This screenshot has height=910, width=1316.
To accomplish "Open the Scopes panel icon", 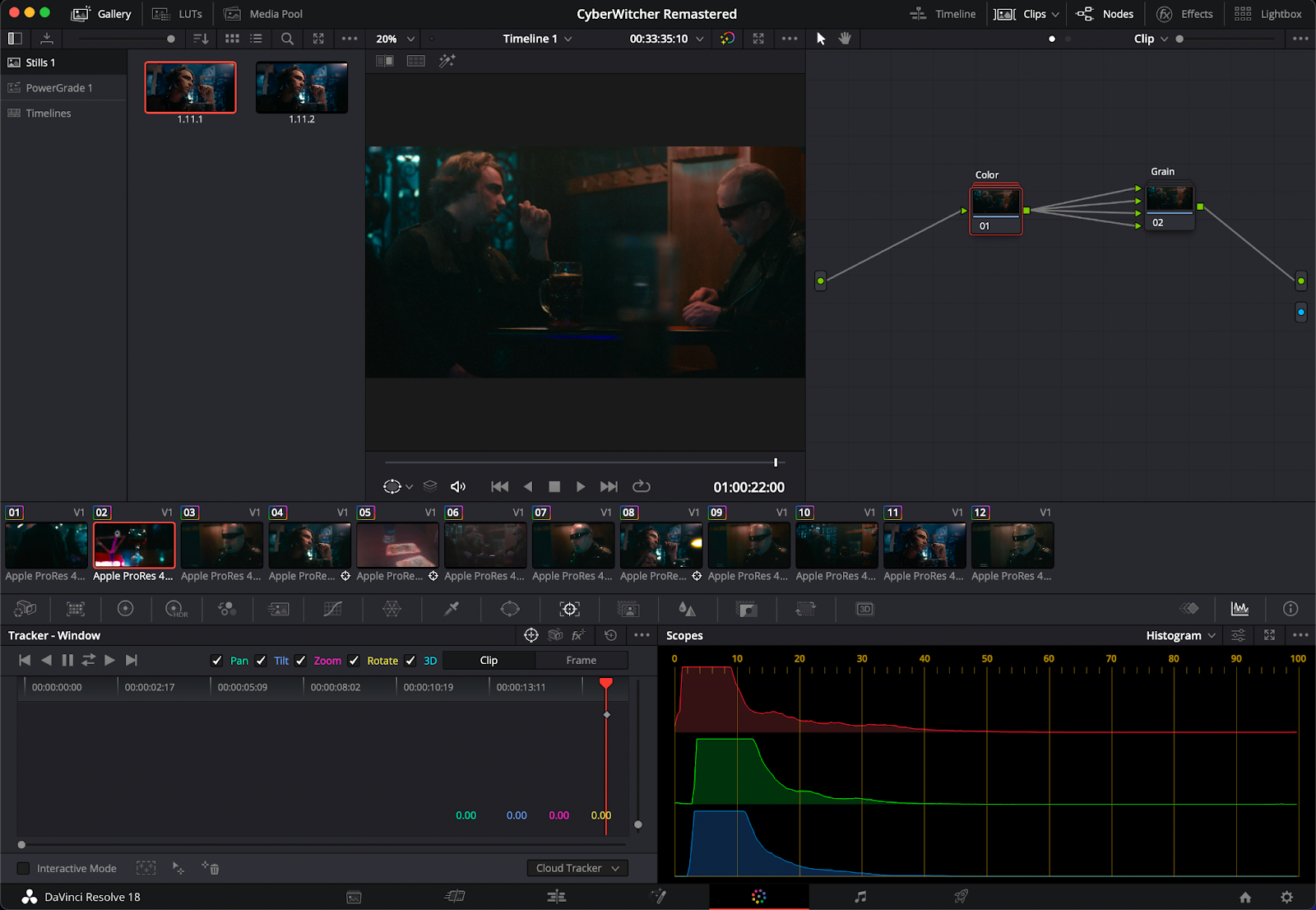I will 1240,609.
